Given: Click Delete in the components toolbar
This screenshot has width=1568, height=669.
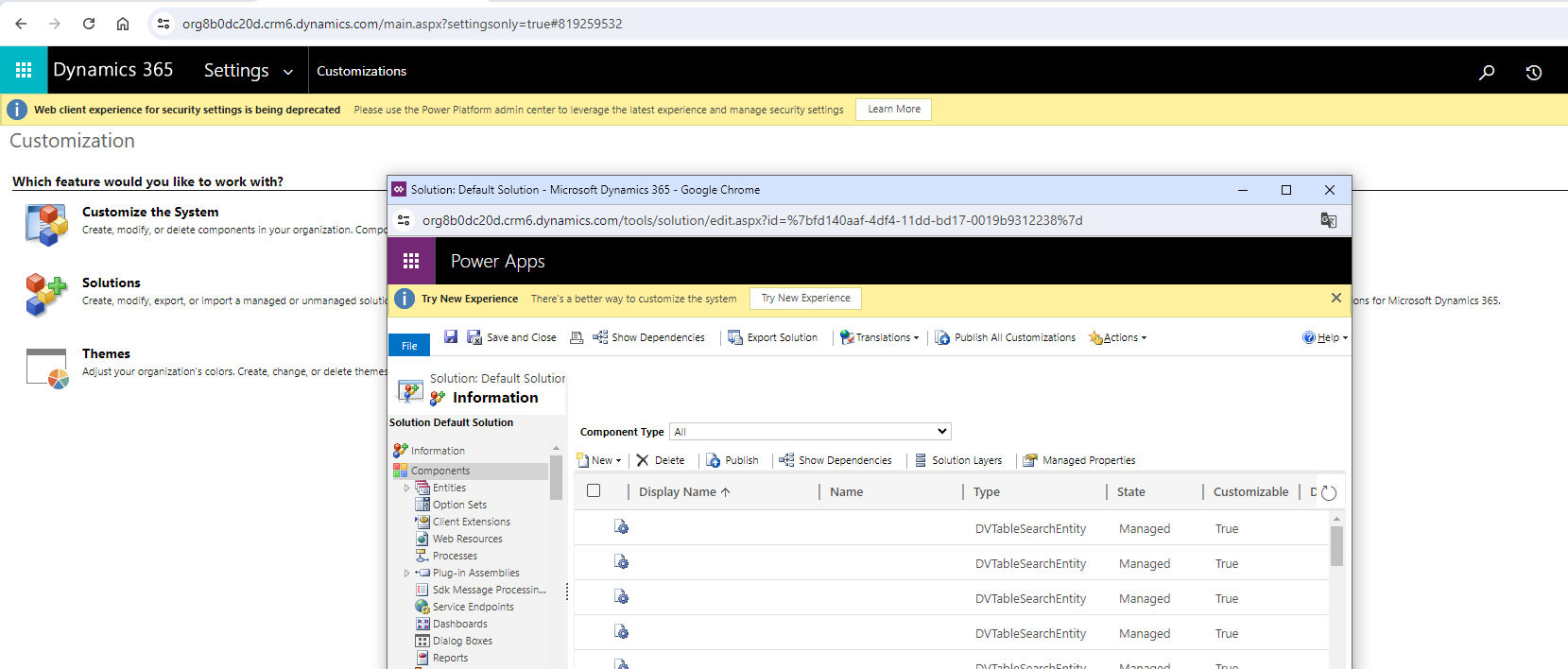Looking at the screenshot, I should 661,460.
